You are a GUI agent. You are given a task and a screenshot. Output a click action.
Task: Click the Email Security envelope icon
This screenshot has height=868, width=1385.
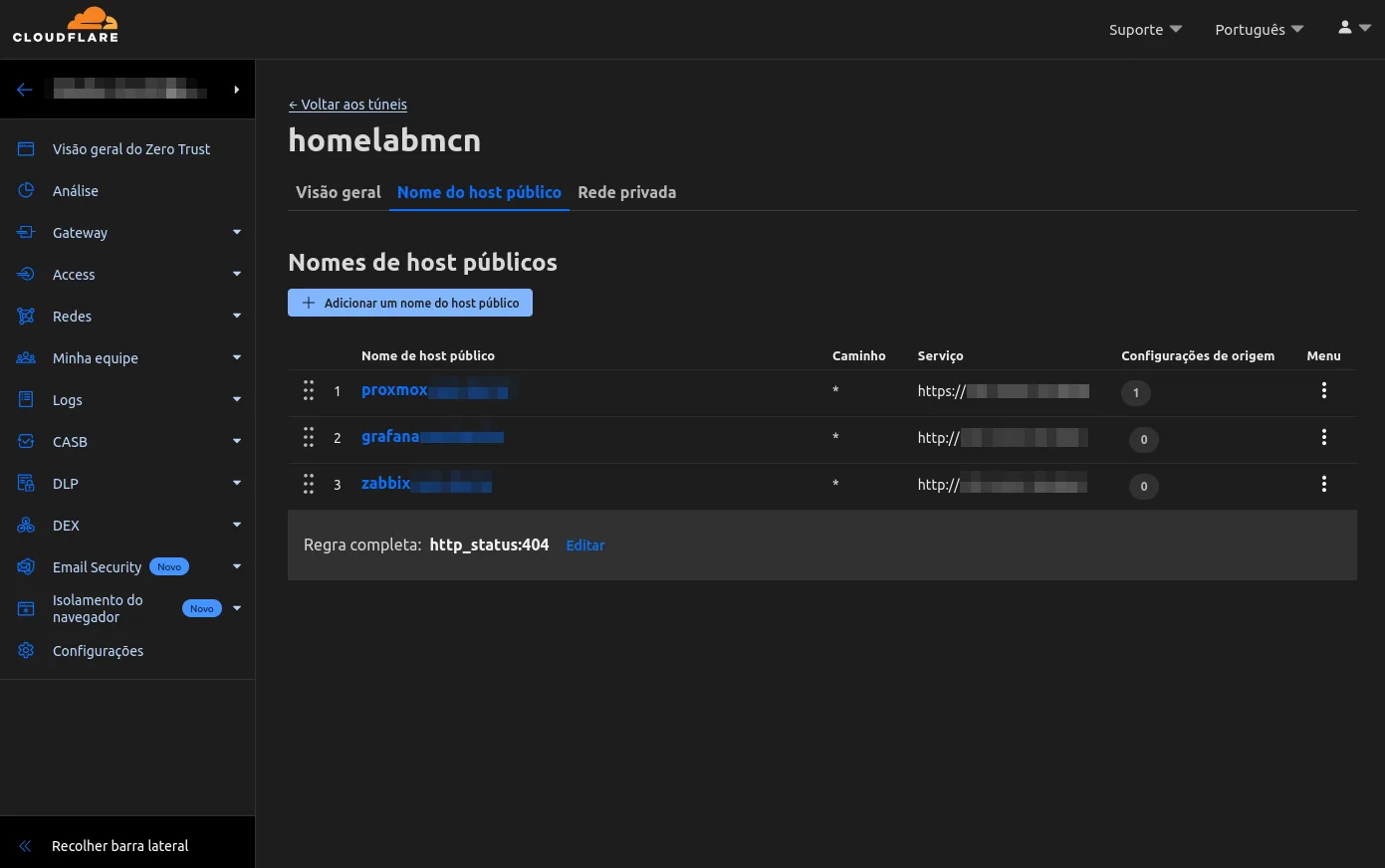(26, 567)
